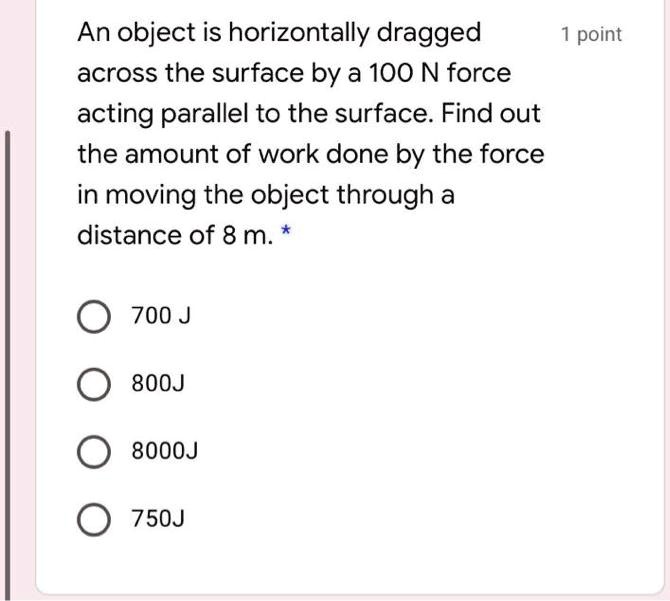Choose the 800J radio option
The width and height of the screenshot is (670, 601).
tap(94, 385)
